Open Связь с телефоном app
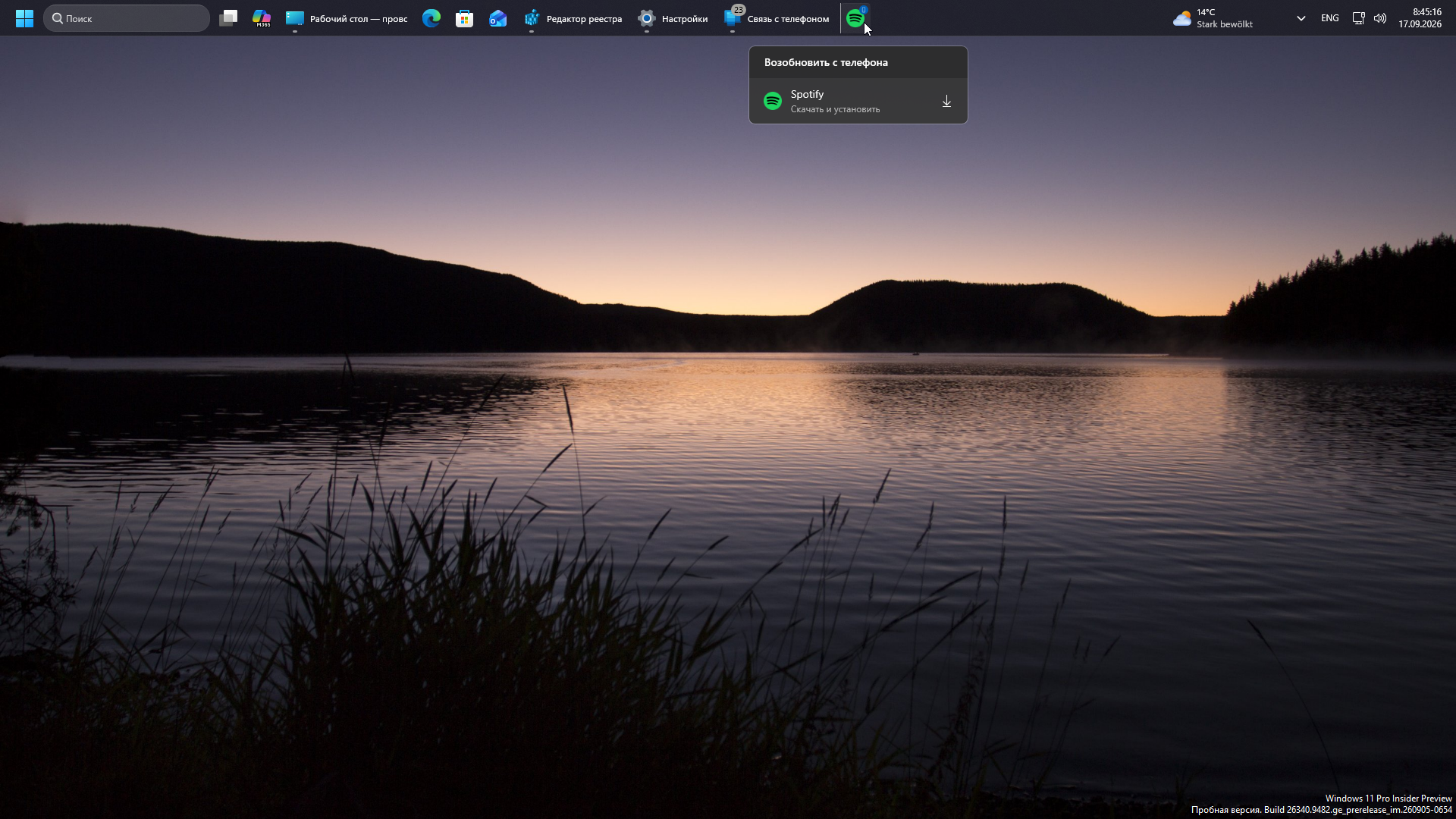 777,18
